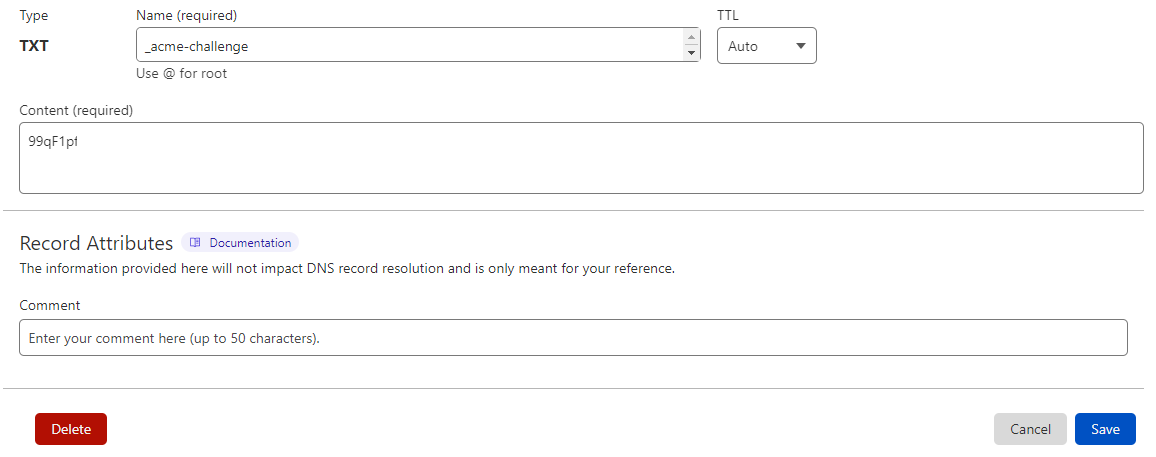
Task: Click the up arrow in Name field
Action: [691, 38]
